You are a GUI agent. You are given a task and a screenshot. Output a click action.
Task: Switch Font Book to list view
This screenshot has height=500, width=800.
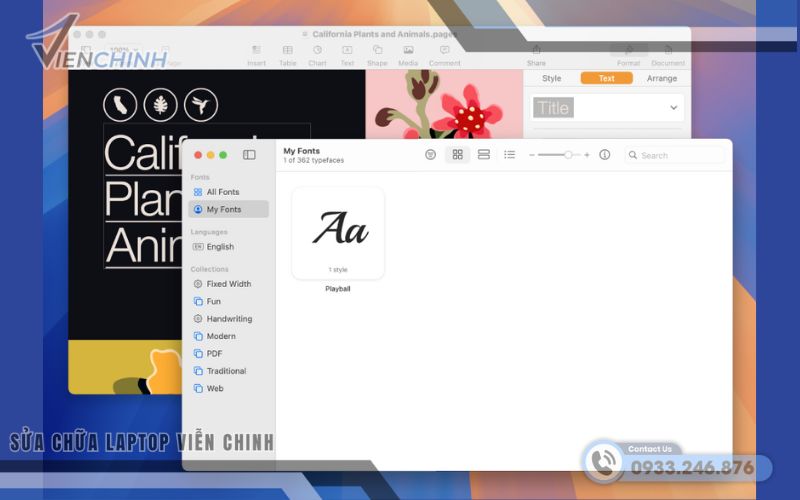[509, 155]
